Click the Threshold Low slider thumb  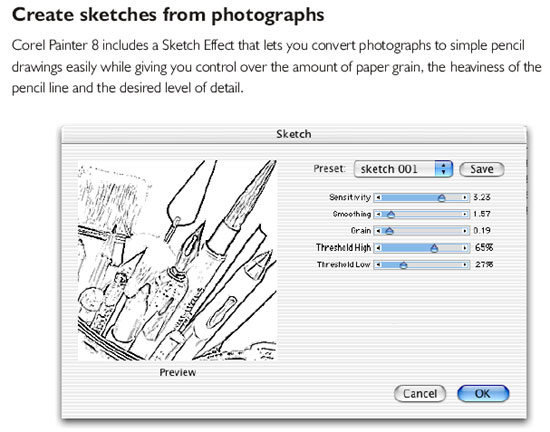pyautogui.click(x=403, y=265)
